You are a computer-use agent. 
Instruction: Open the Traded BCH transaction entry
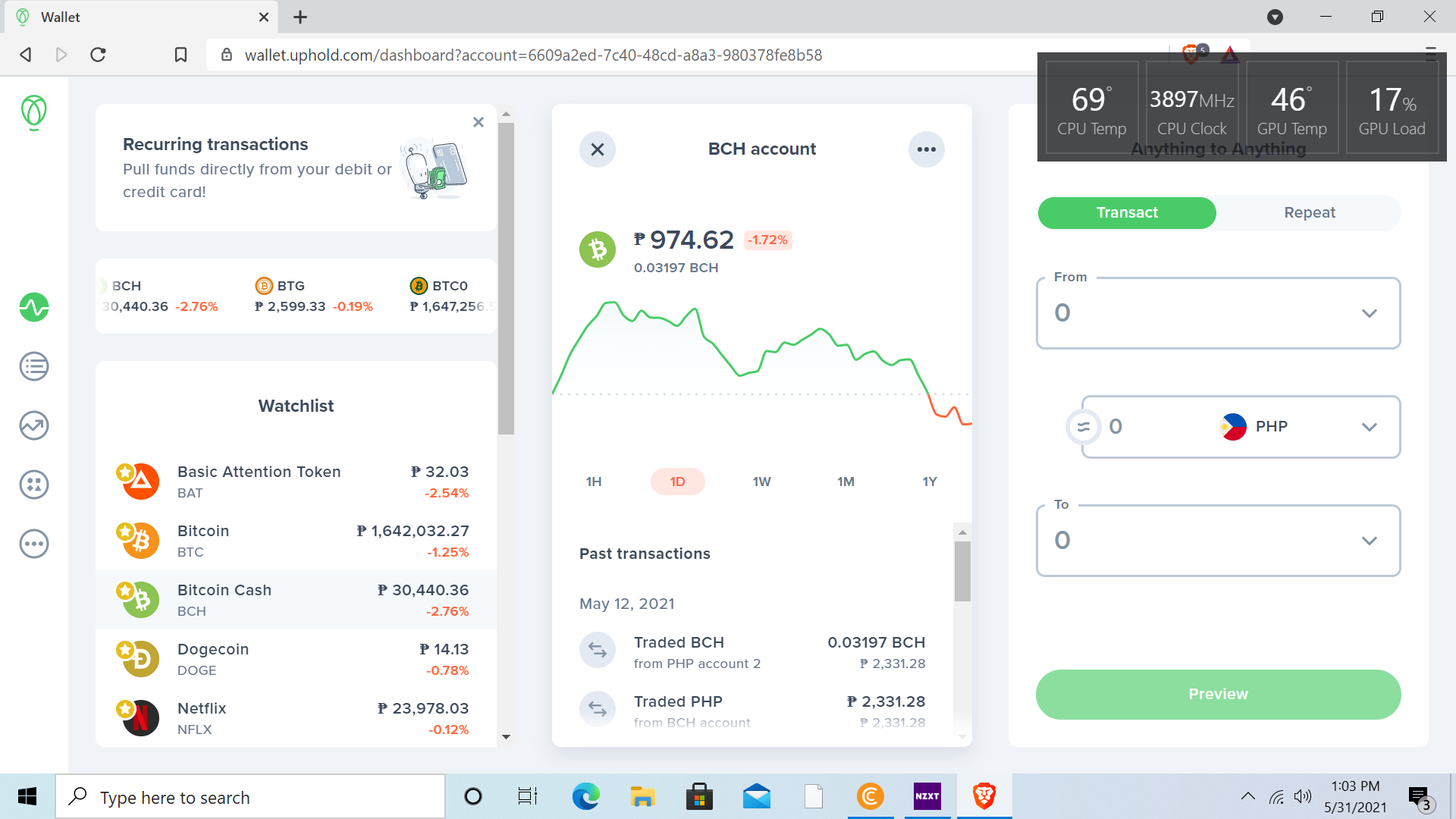coord(752,652)
